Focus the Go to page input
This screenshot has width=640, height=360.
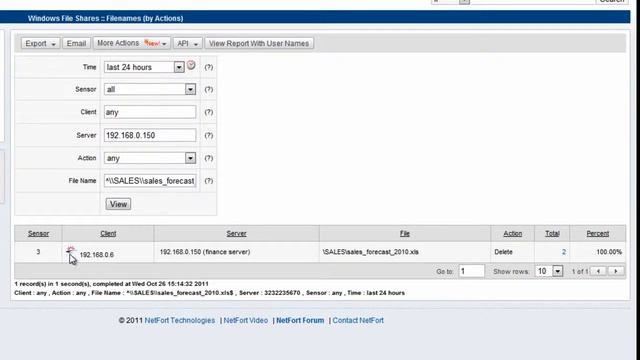471,271
